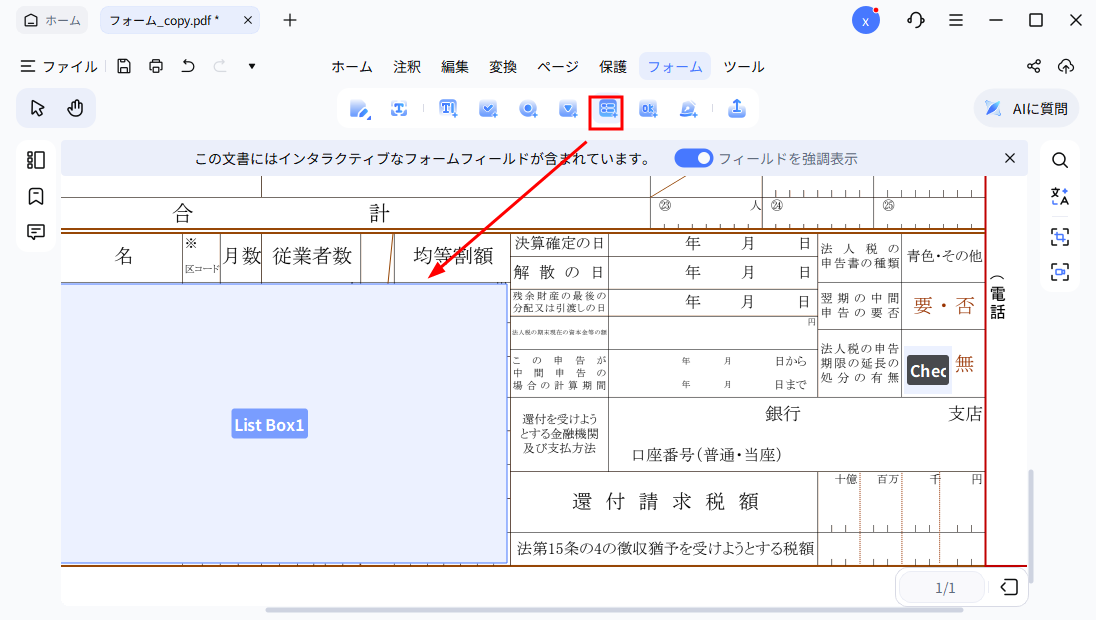Screen dimensions: 1096x620
Task: Select the Combo Box field tool
Action: (568, 108)
